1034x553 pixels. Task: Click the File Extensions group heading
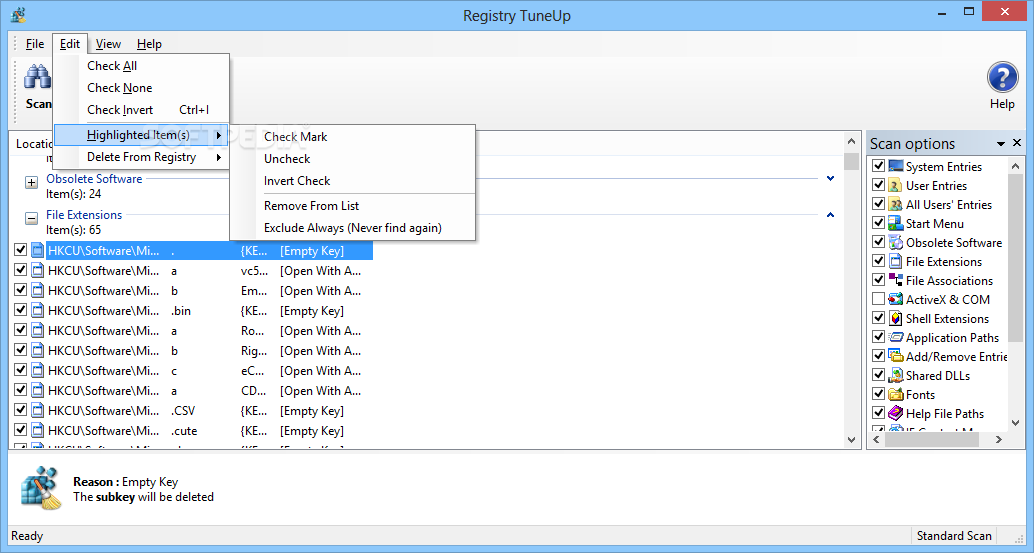(84, 215)
